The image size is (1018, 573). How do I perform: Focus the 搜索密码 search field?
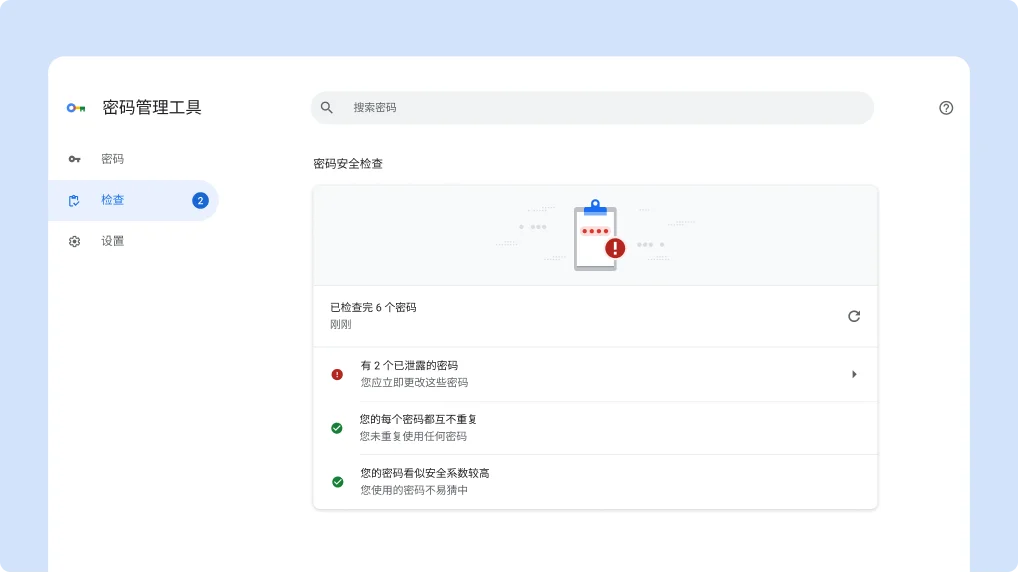pos(600,107)
